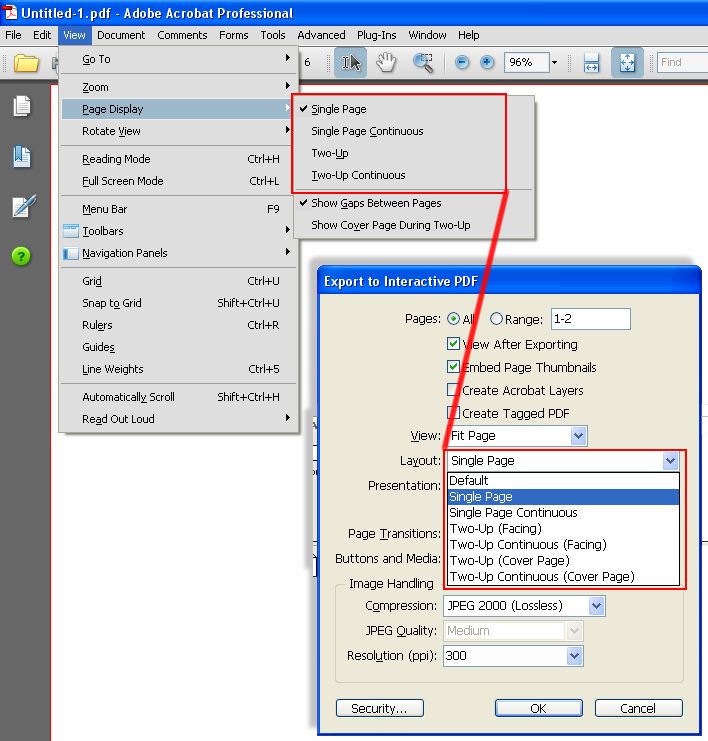Choose Automatically Scroll menu item
708x741 pixels.
point(179,397)
